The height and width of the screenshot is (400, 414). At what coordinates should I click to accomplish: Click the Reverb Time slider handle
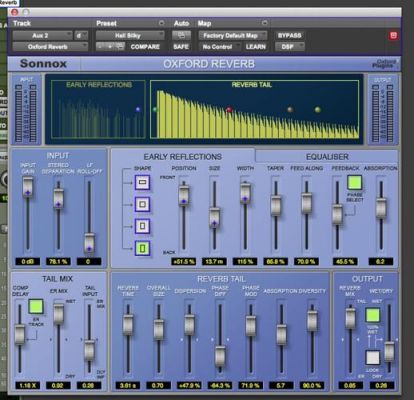coord(128,325)
